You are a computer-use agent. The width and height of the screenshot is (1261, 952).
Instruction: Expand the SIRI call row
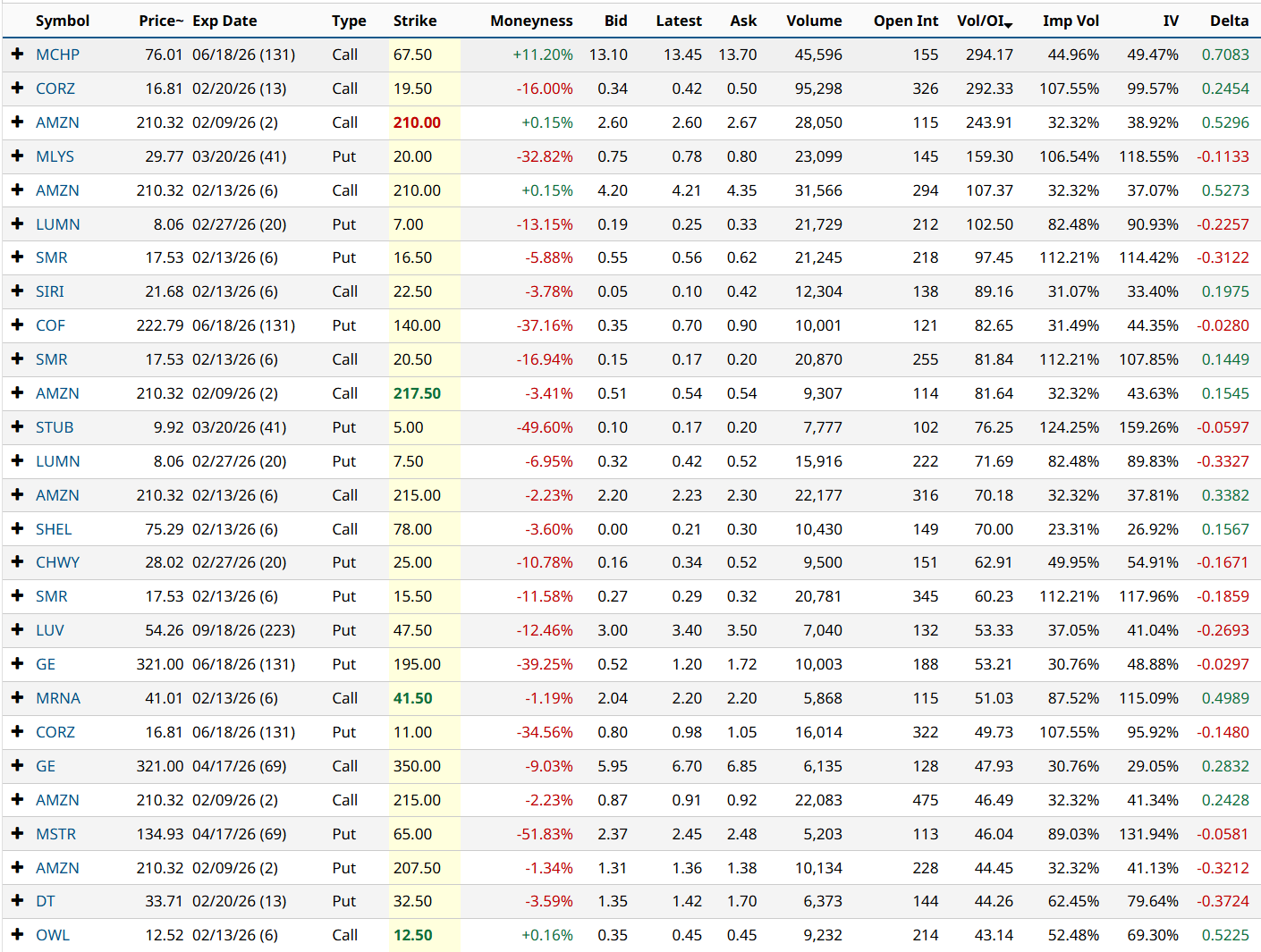click(17, 291)
